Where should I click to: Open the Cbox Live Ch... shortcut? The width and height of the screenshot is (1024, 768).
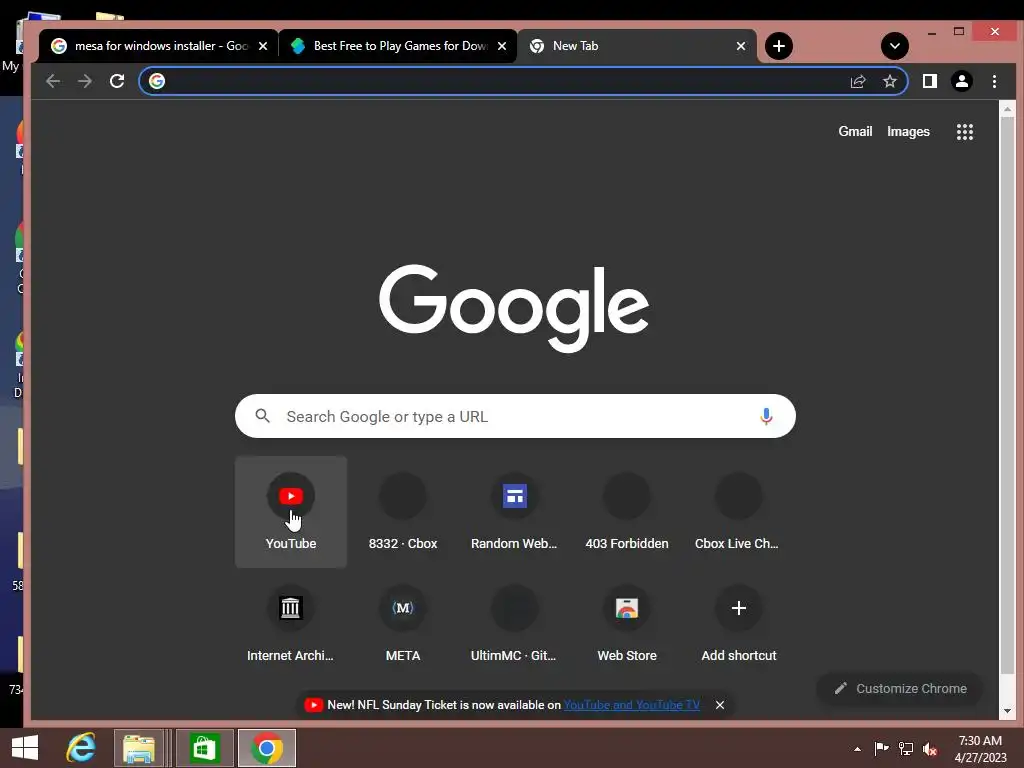pyautogui.click(x=739, y=511)
